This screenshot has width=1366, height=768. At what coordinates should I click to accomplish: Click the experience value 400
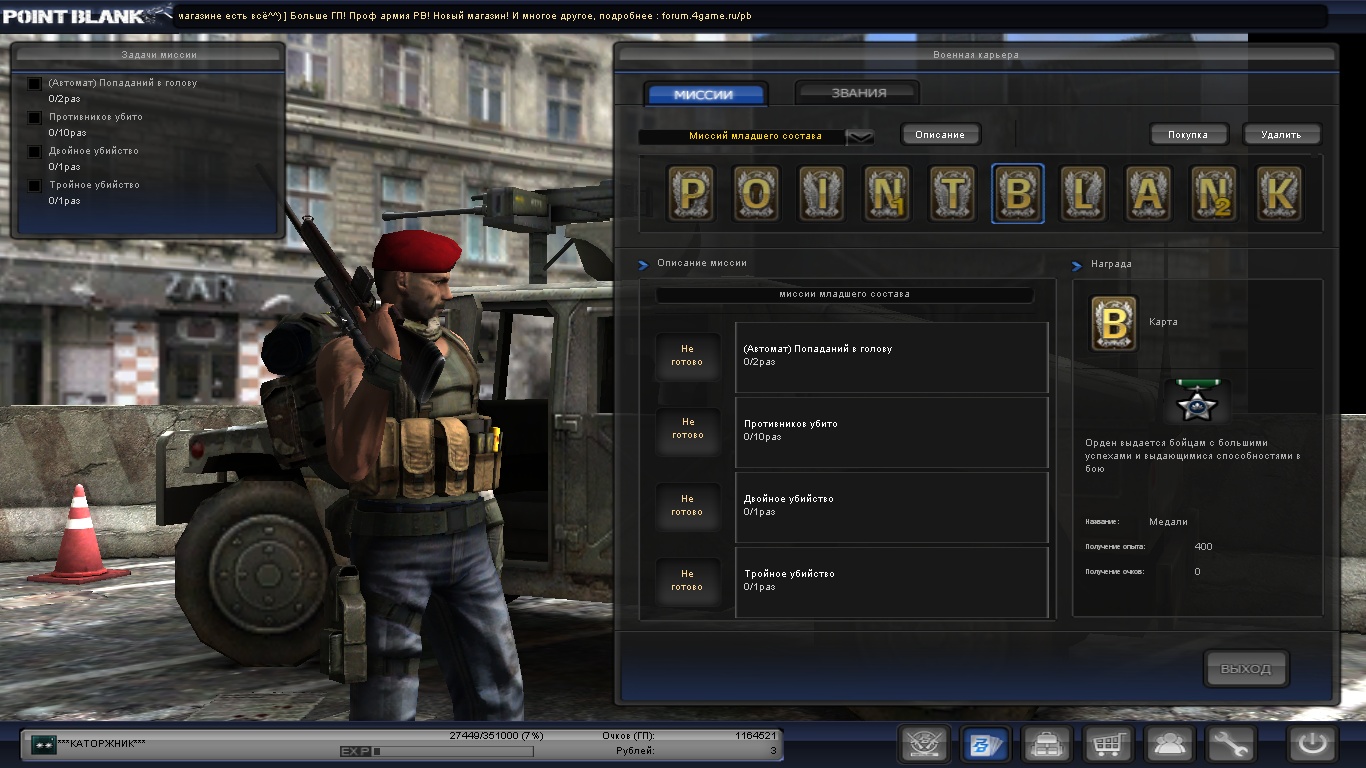point(1203,547)
